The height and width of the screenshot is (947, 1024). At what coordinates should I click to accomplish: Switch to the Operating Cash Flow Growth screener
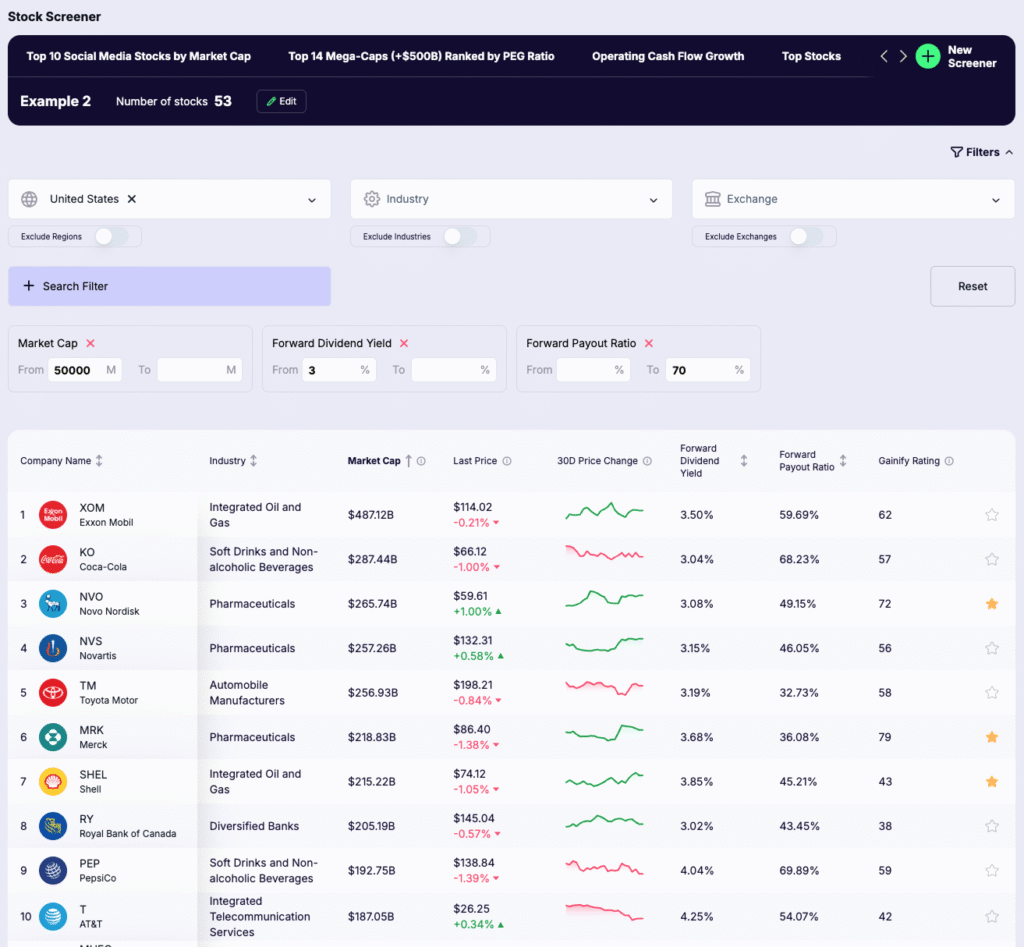tap(667, 57)
